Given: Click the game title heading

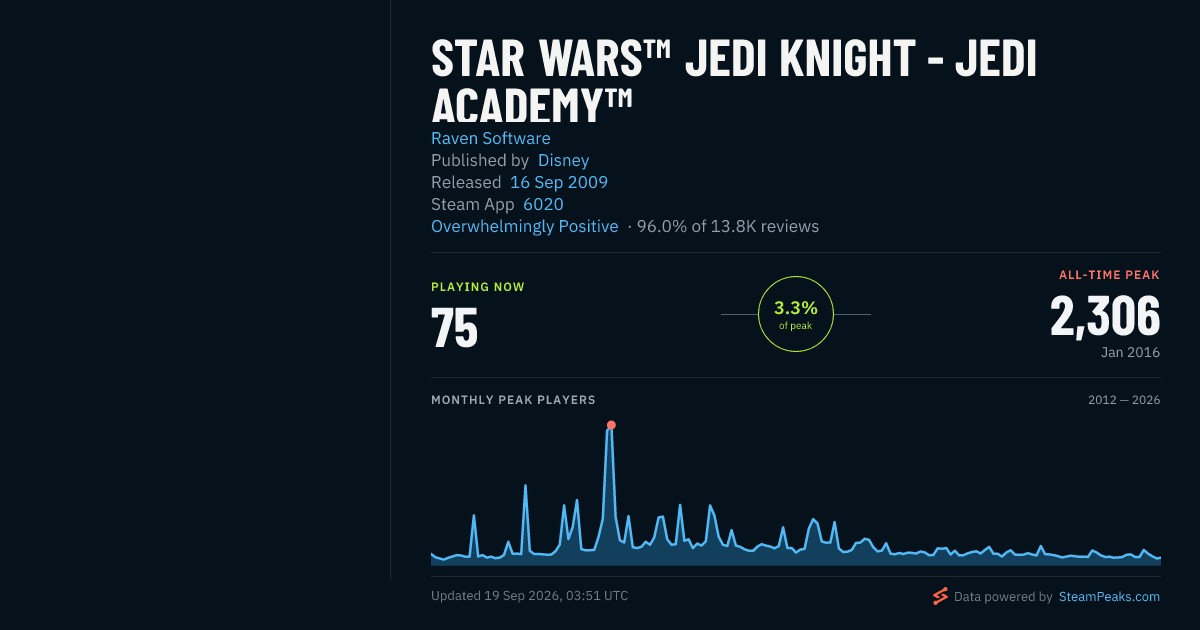Looking at the screenshot, I should point(734,83).
